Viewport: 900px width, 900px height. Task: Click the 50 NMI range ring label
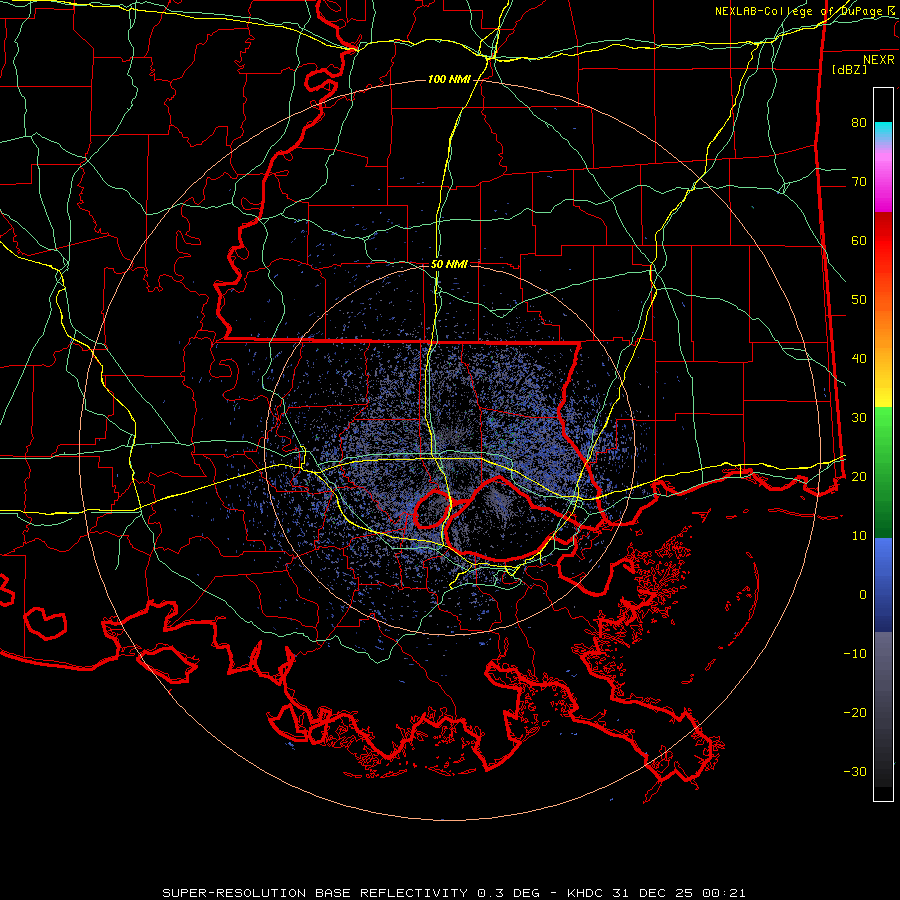point(449,264)
